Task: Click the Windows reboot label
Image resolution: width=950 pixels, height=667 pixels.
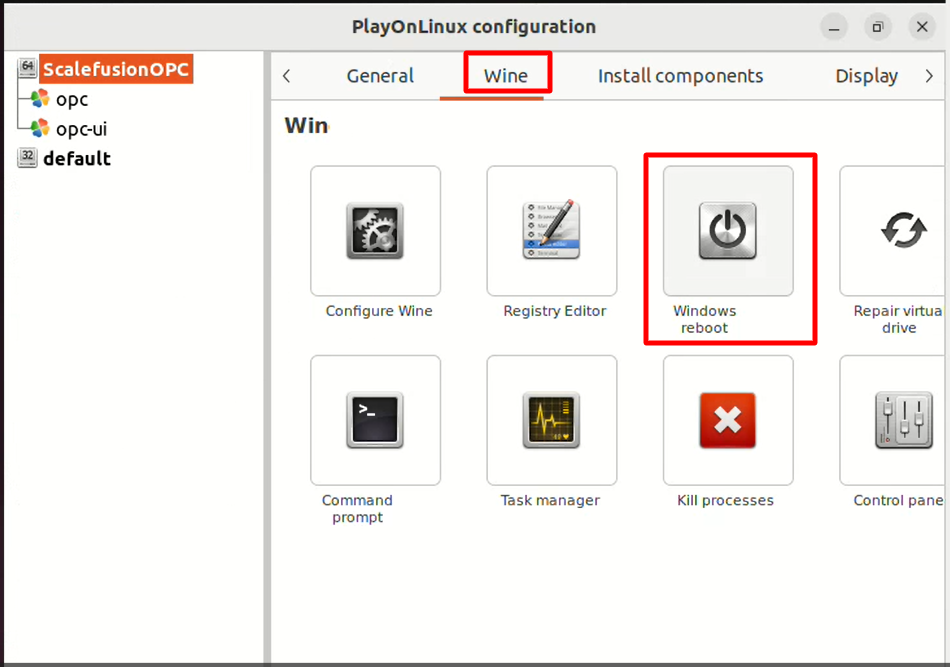Action: click(x=705, y=319)
